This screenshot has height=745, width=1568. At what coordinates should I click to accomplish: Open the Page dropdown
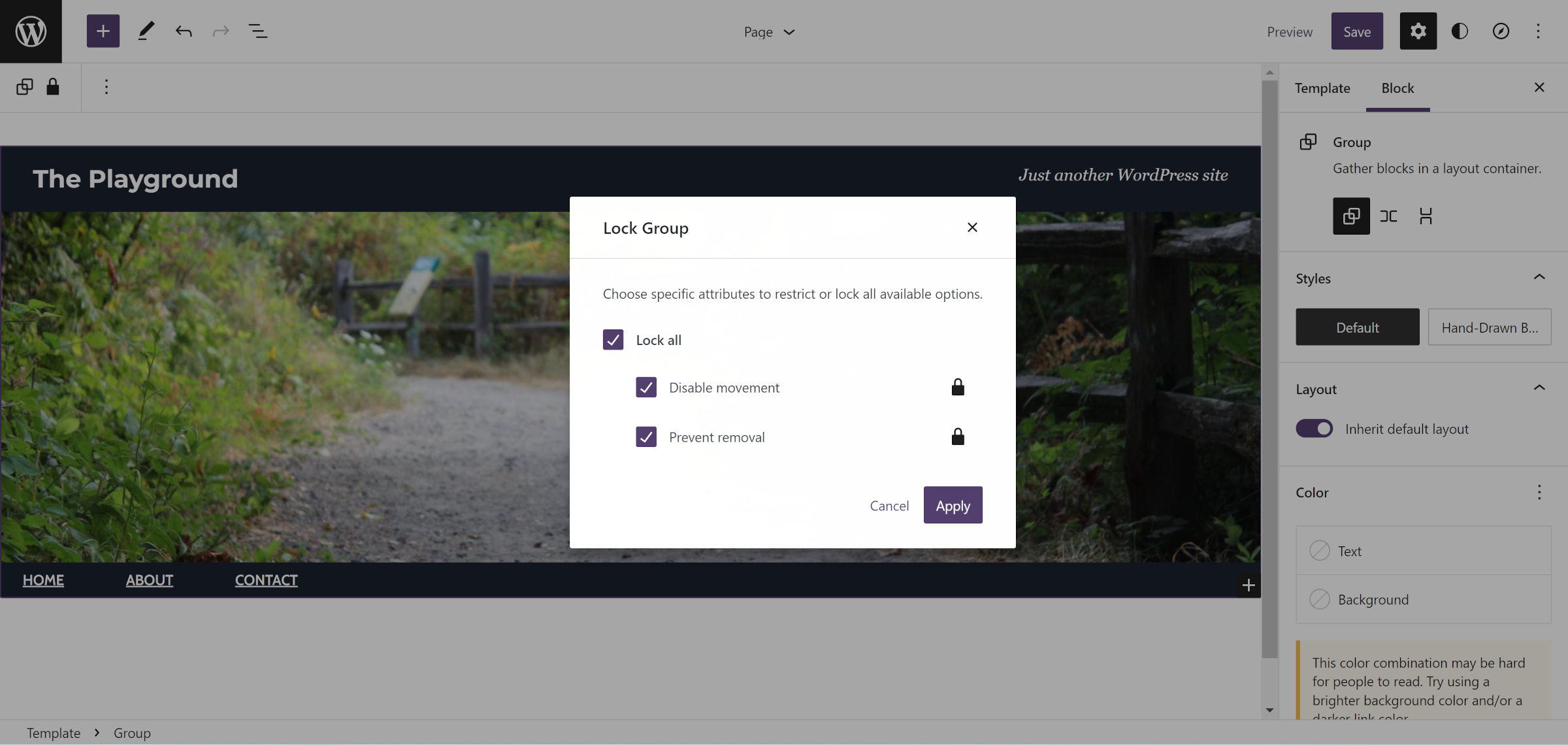769,31
